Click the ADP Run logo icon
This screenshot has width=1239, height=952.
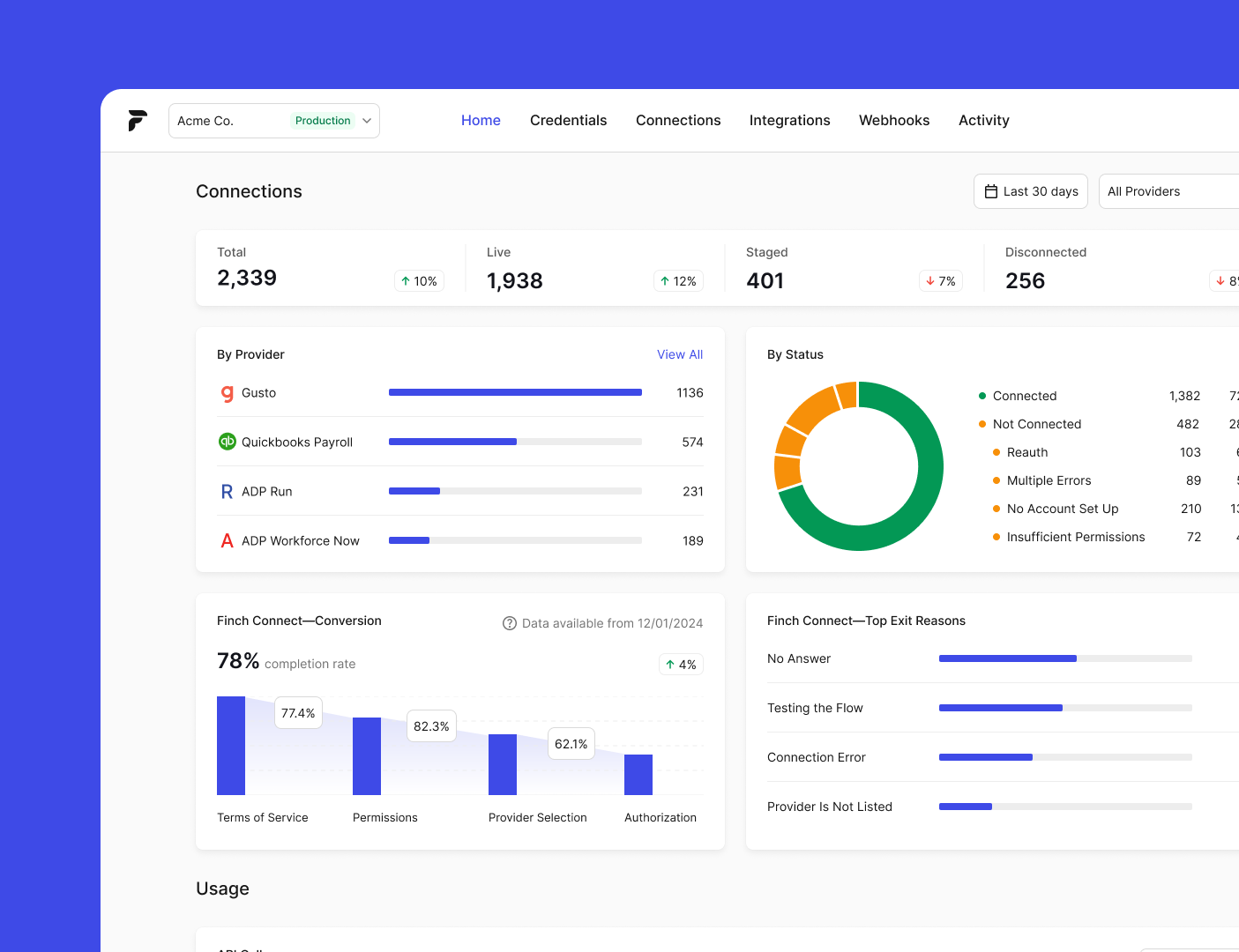(227, 492)
